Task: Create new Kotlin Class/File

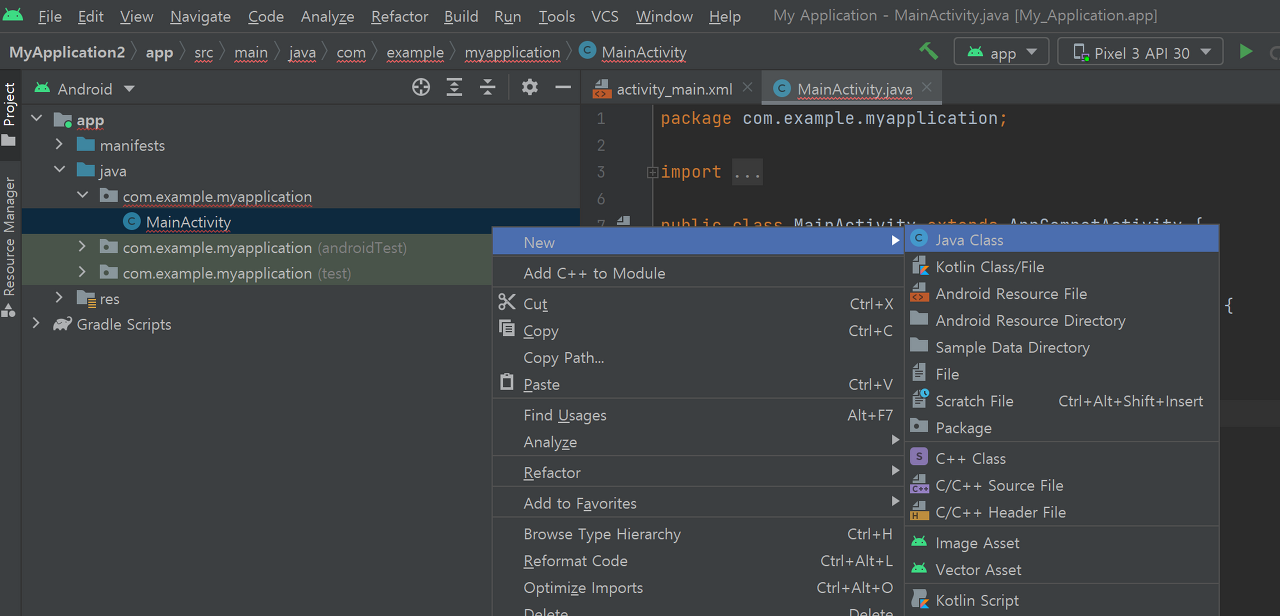Action: click(1062, 267)
